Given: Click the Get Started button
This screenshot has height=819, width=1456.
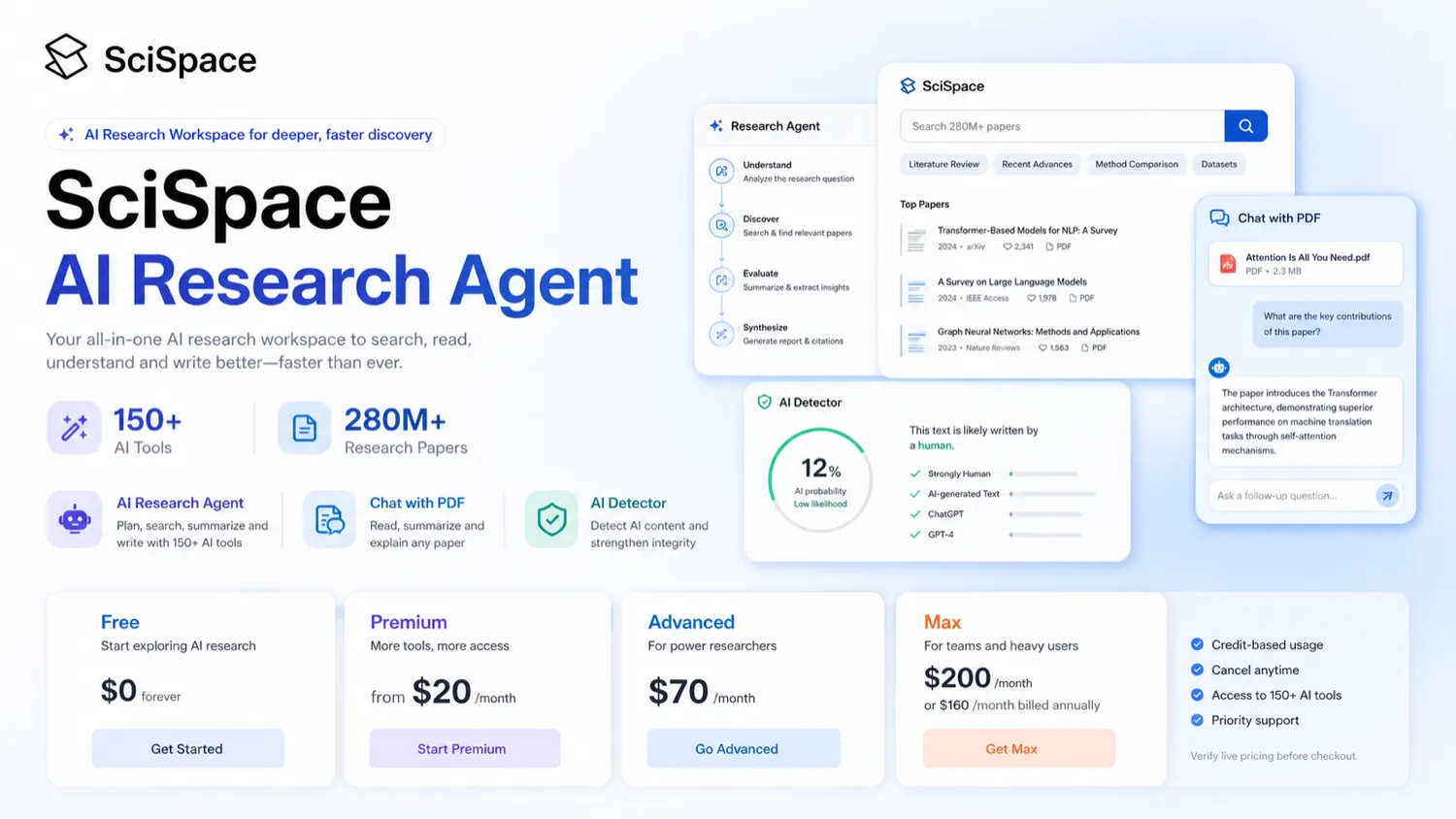Looking at the screenshot, I should pos(187,749).
